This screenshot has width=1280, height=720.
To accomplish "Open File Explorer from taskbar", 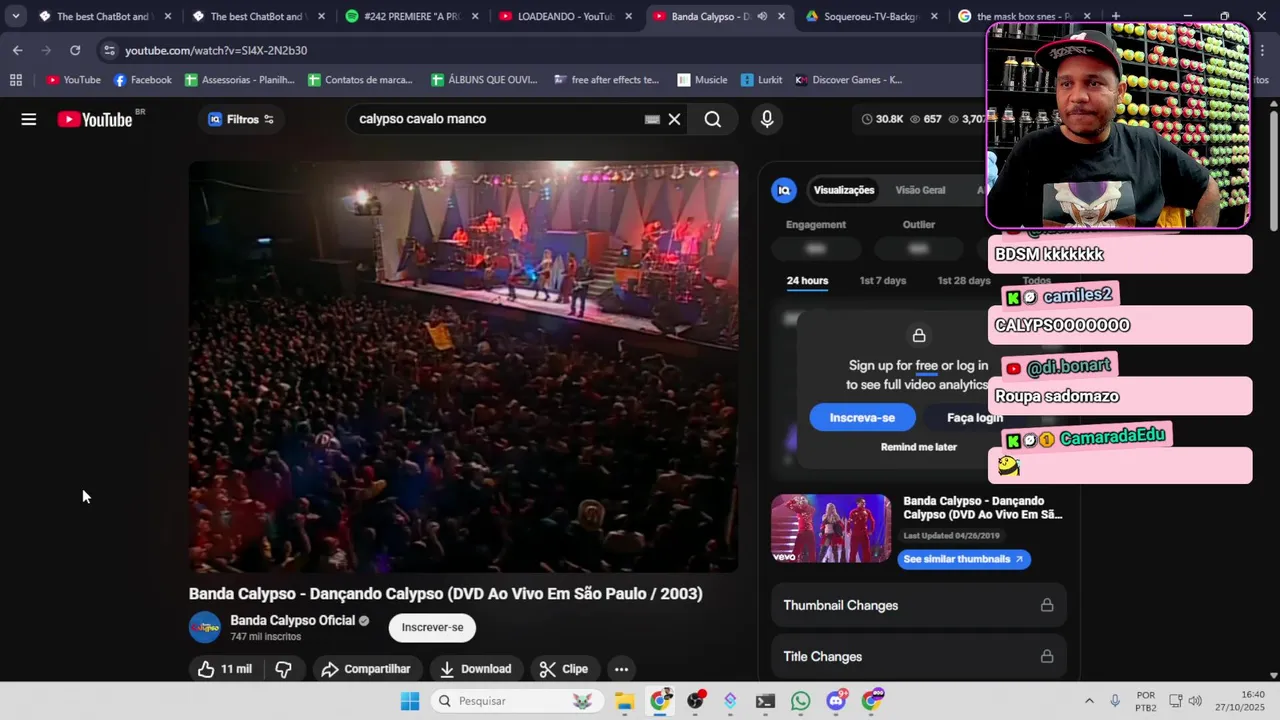I will [624, 701].
